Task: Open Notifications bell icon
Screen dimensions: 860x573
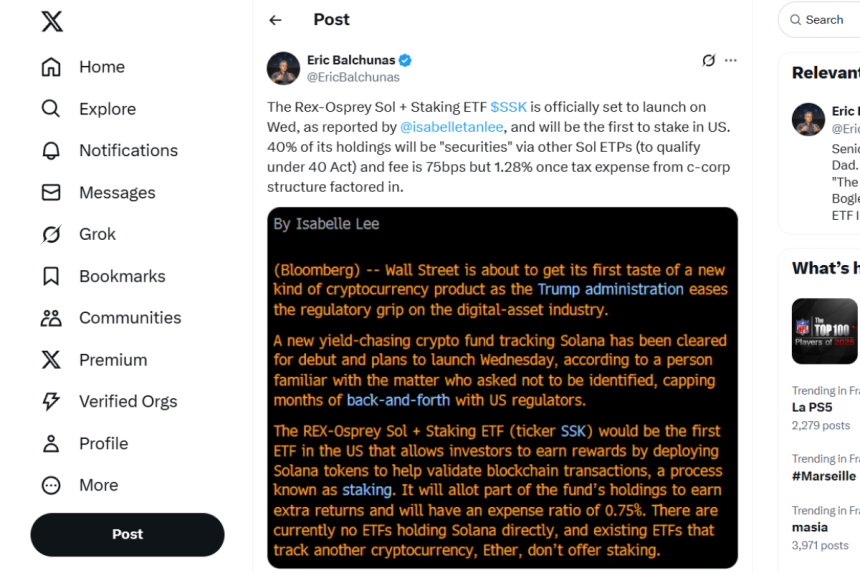Action: (51, 151)
